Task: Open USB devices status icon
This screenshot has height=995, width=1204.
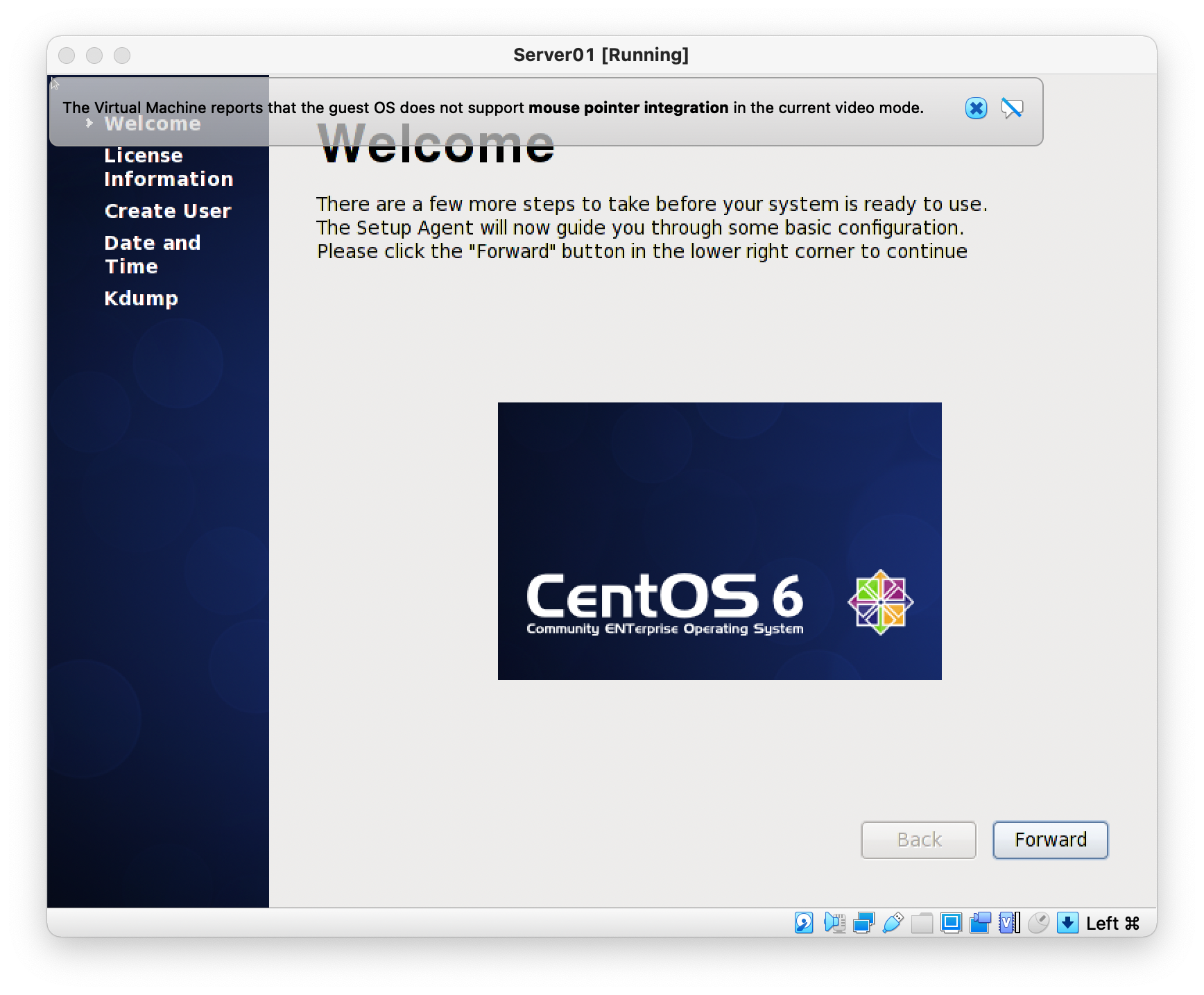Action: pyautogui.click(x=893, y=923)
